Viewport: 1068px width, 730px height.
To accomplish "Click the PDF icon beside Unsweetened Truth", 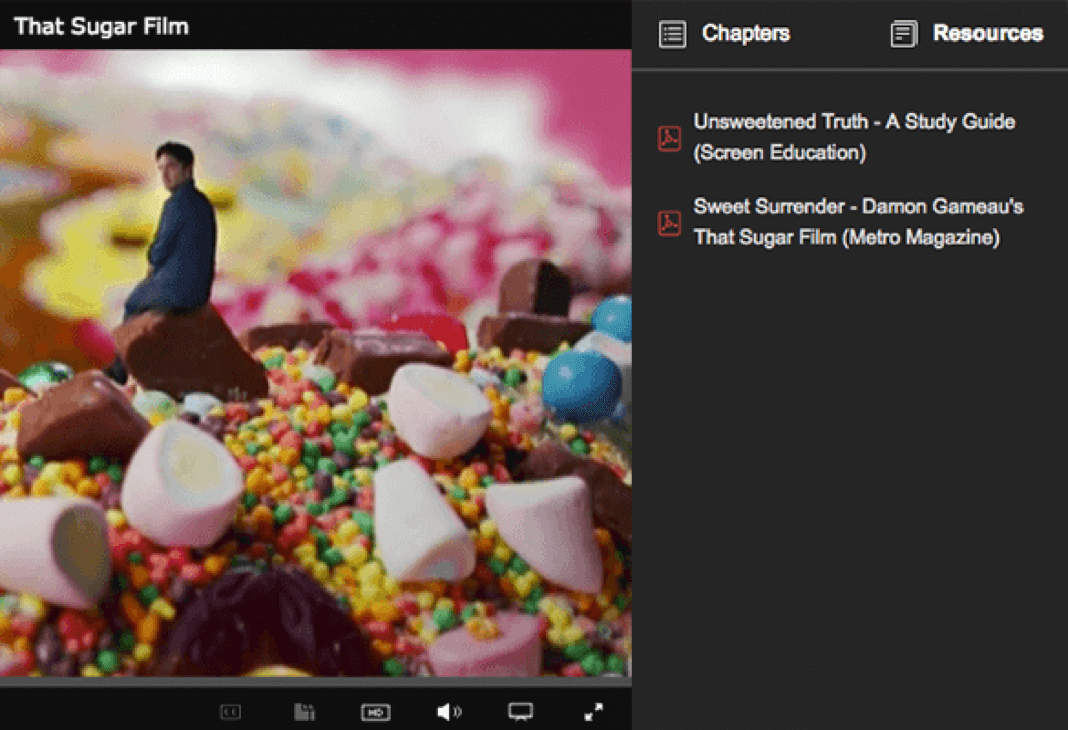I will click(669, 138).
